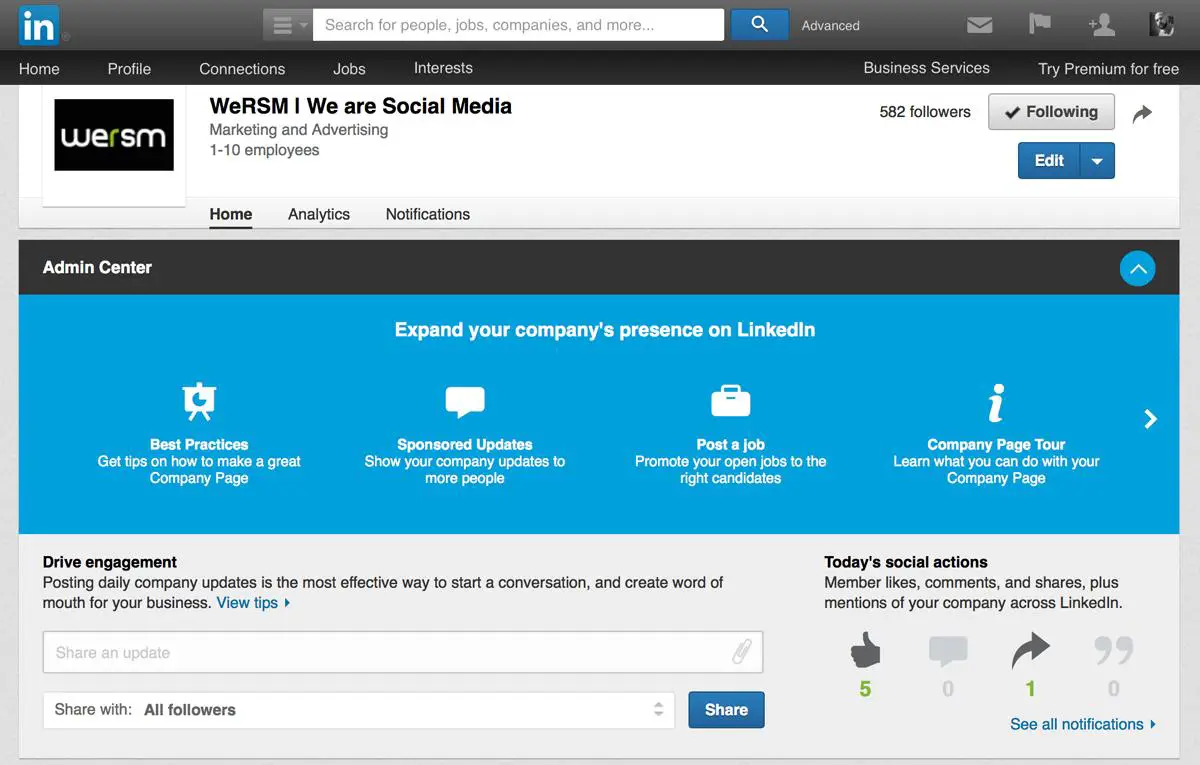
Task: Click the shares count 1
Action: 1030,689
